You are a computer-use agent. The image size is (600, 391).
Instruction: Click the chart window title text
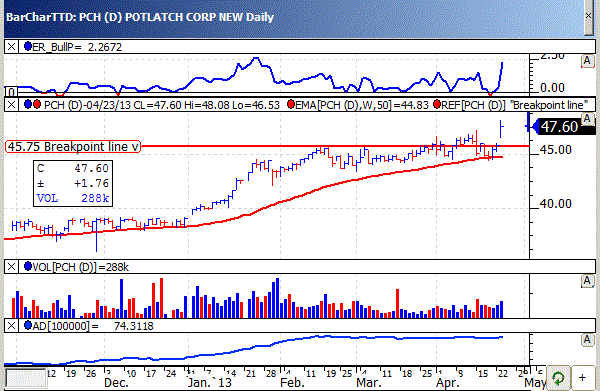(140, 17)
